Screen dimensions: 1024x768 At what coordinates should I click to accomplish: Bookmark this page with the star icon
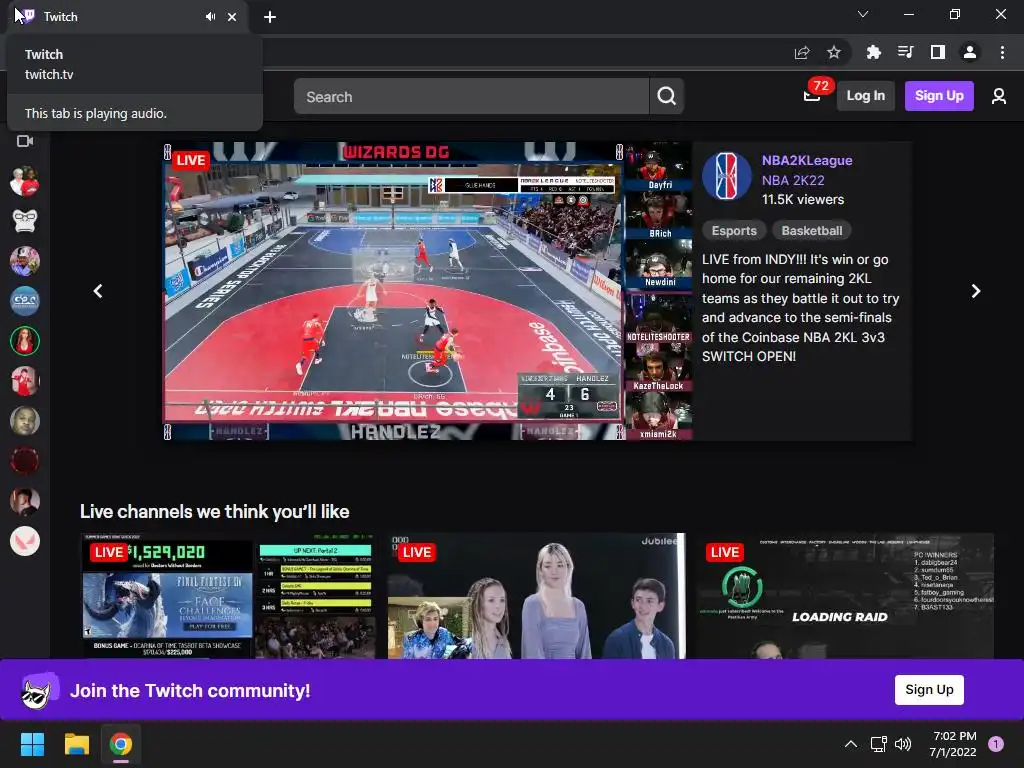pyautogui.click(x=834, y=52)
